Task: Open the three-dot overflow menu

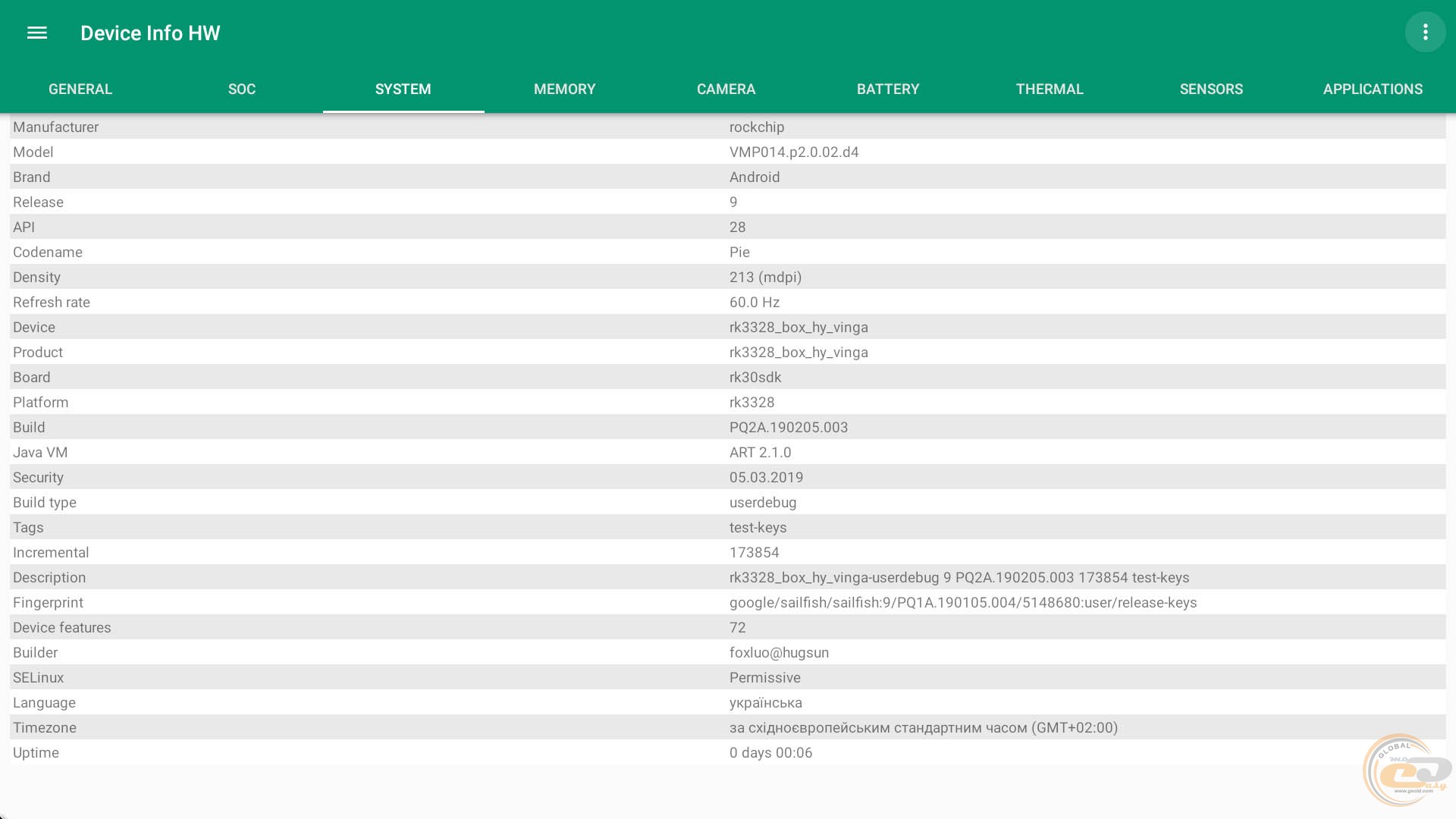Action: pyautogui.click(x=1425, y=32)
